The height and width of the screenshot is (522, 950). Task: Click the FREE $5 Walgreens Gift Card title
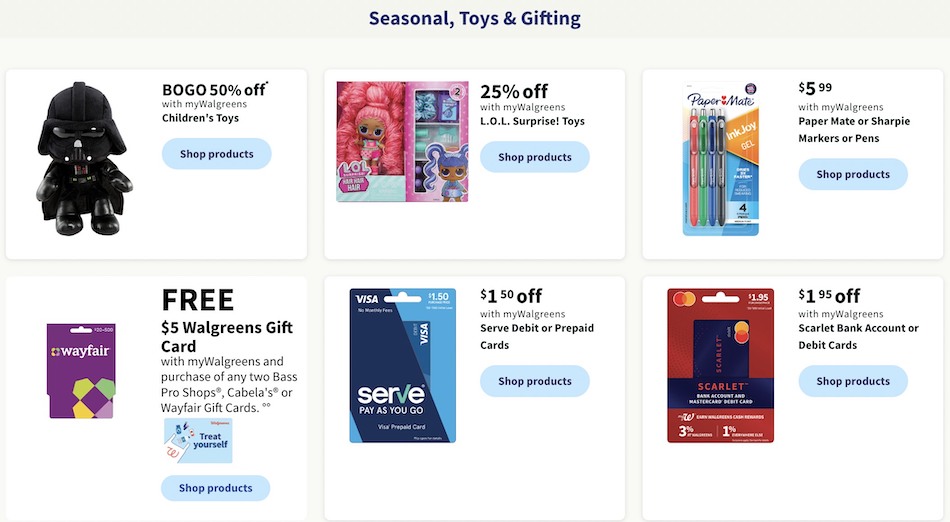coord(227,320)
